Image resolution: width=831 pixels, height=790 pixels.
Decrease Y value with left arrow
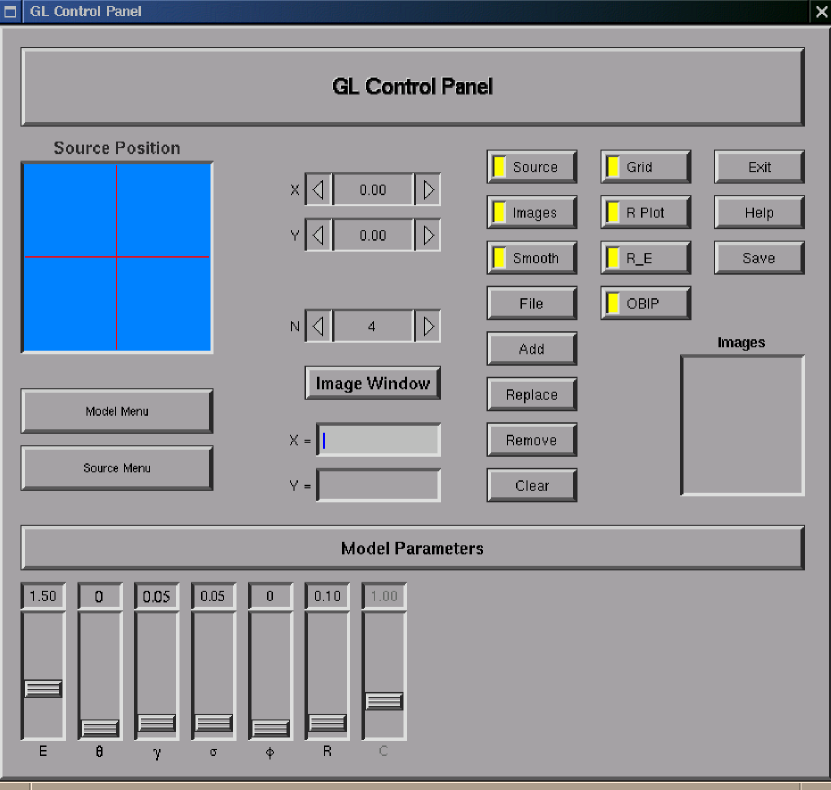point(318,236)
